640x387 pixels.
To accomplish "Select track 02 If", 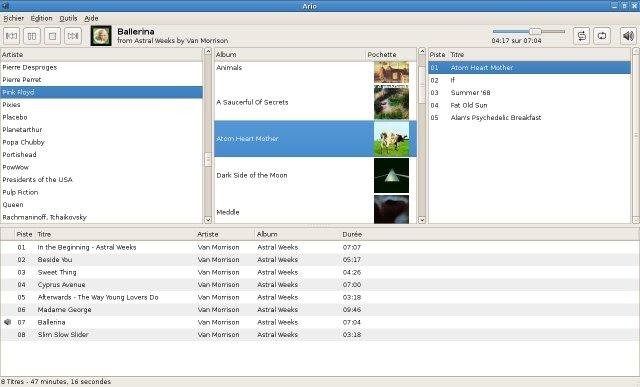I will [529, 80].
